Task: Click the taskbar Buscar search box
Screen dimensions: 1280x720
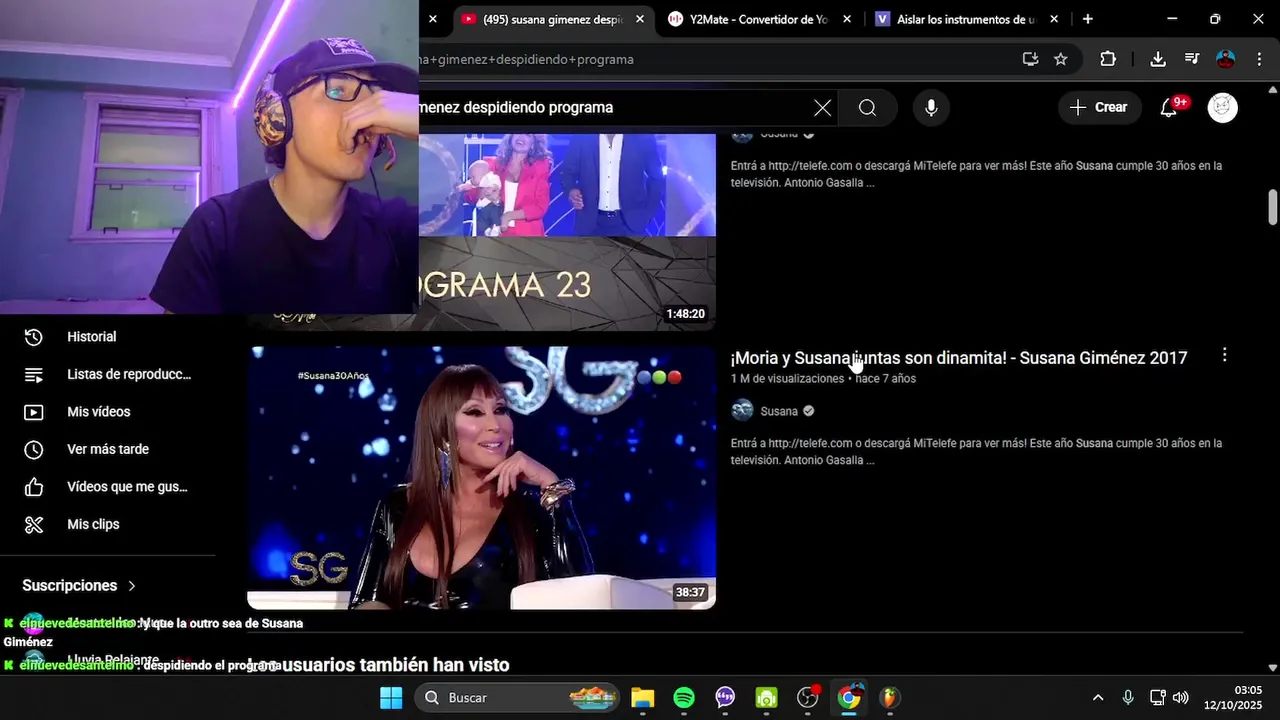Action: tap(517, 697)
